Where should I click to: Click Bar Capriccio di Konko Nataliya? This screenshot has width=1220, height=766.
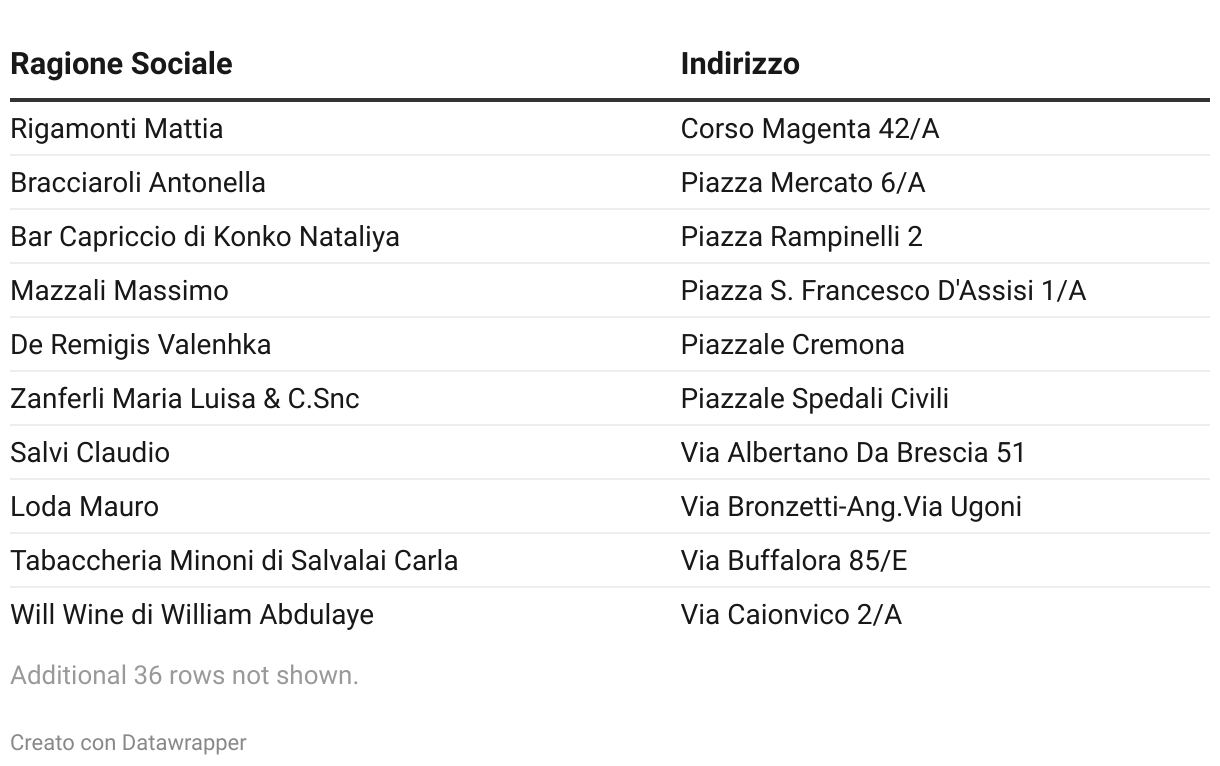(205, 237)
